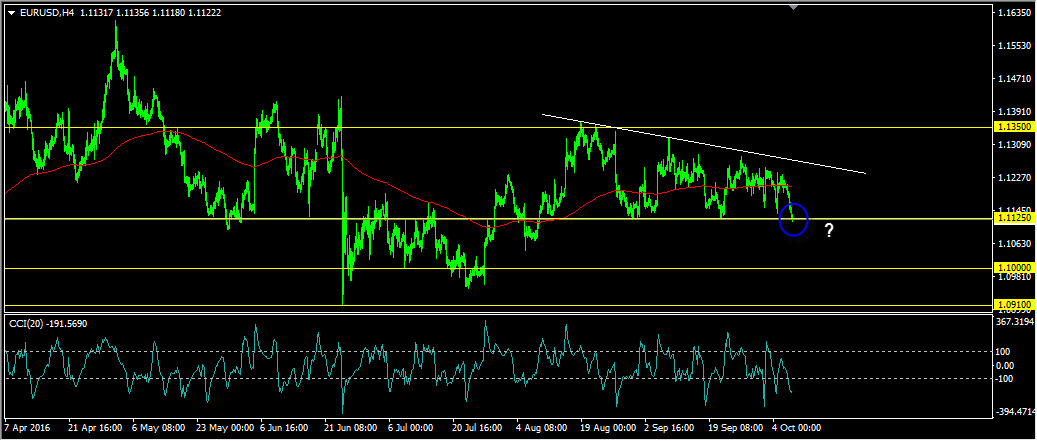Click the 6 May 08:00 date label
This screenshot has height=441, width=1037.
(x=159, y=428)
